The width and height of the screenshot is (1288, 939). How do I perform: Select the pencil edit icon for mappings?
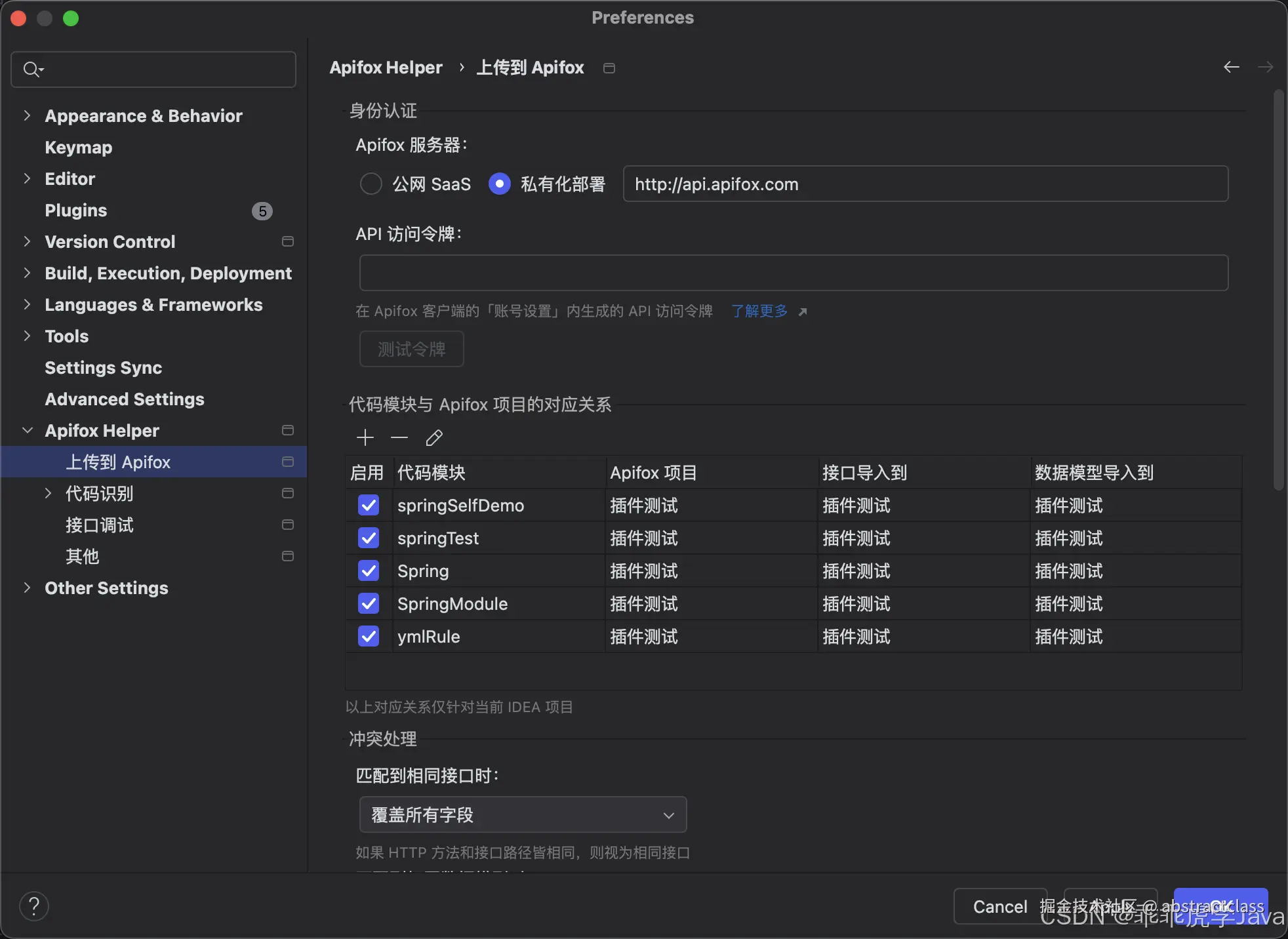(433, 437)
